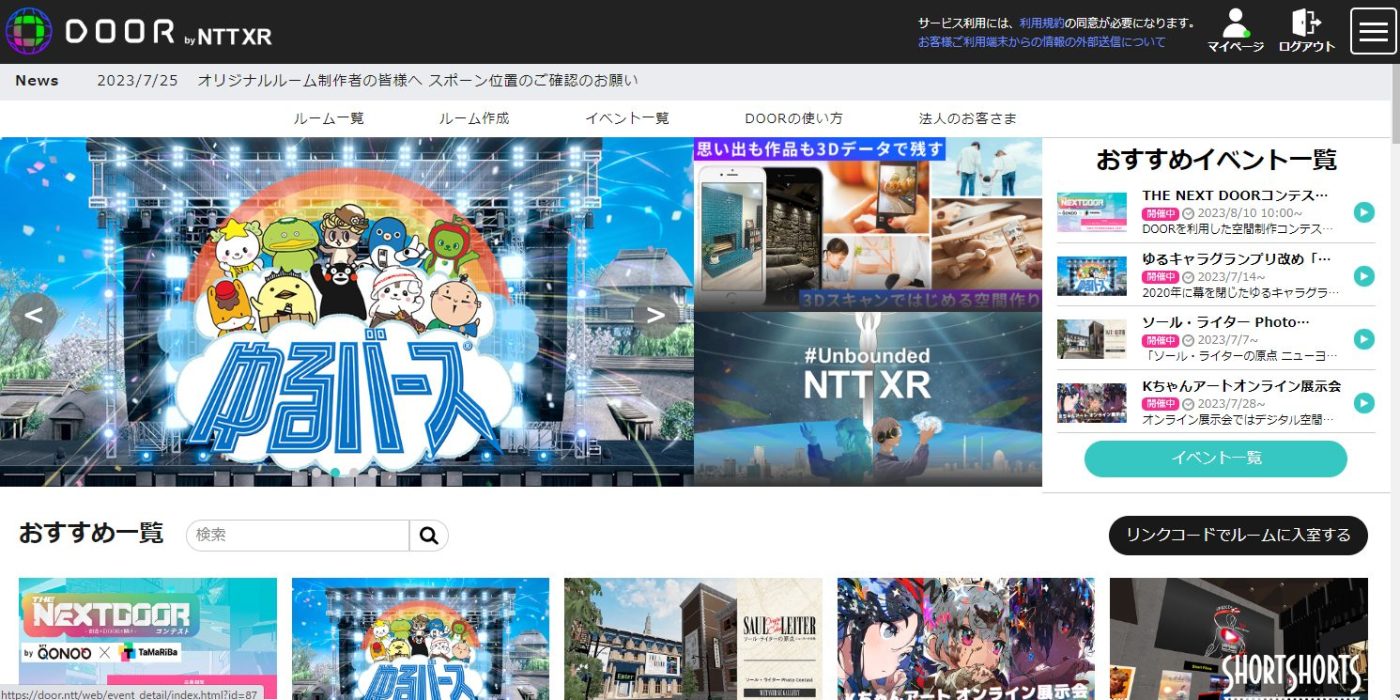Open ソール・ライター Photo event arrow icon
The height and width of the screenshot is (700, 1400).
1364,339
